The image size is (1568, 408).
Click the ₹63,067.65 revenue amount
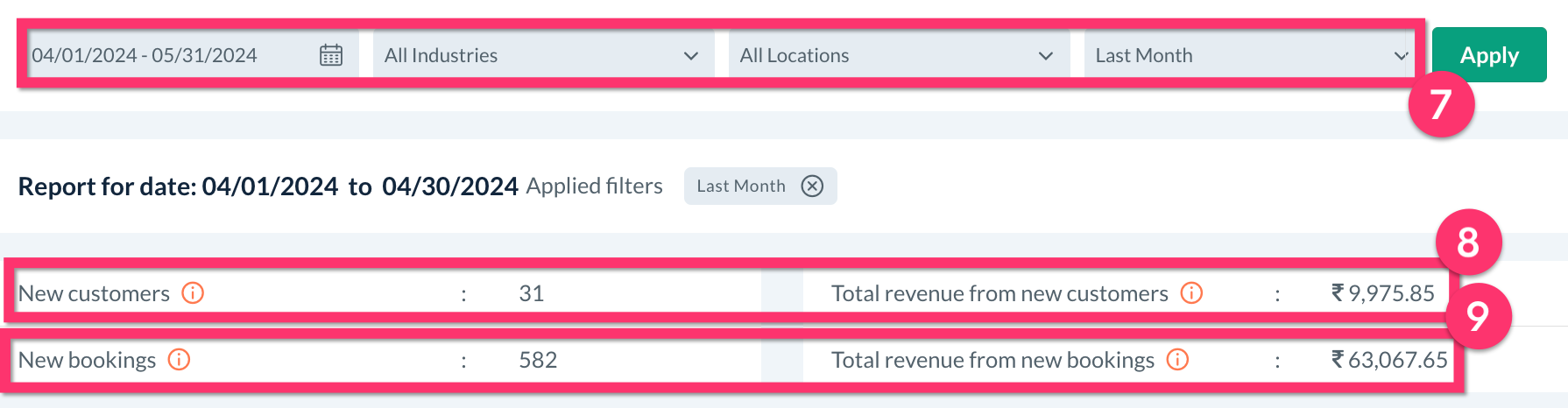click(1389, 360)
